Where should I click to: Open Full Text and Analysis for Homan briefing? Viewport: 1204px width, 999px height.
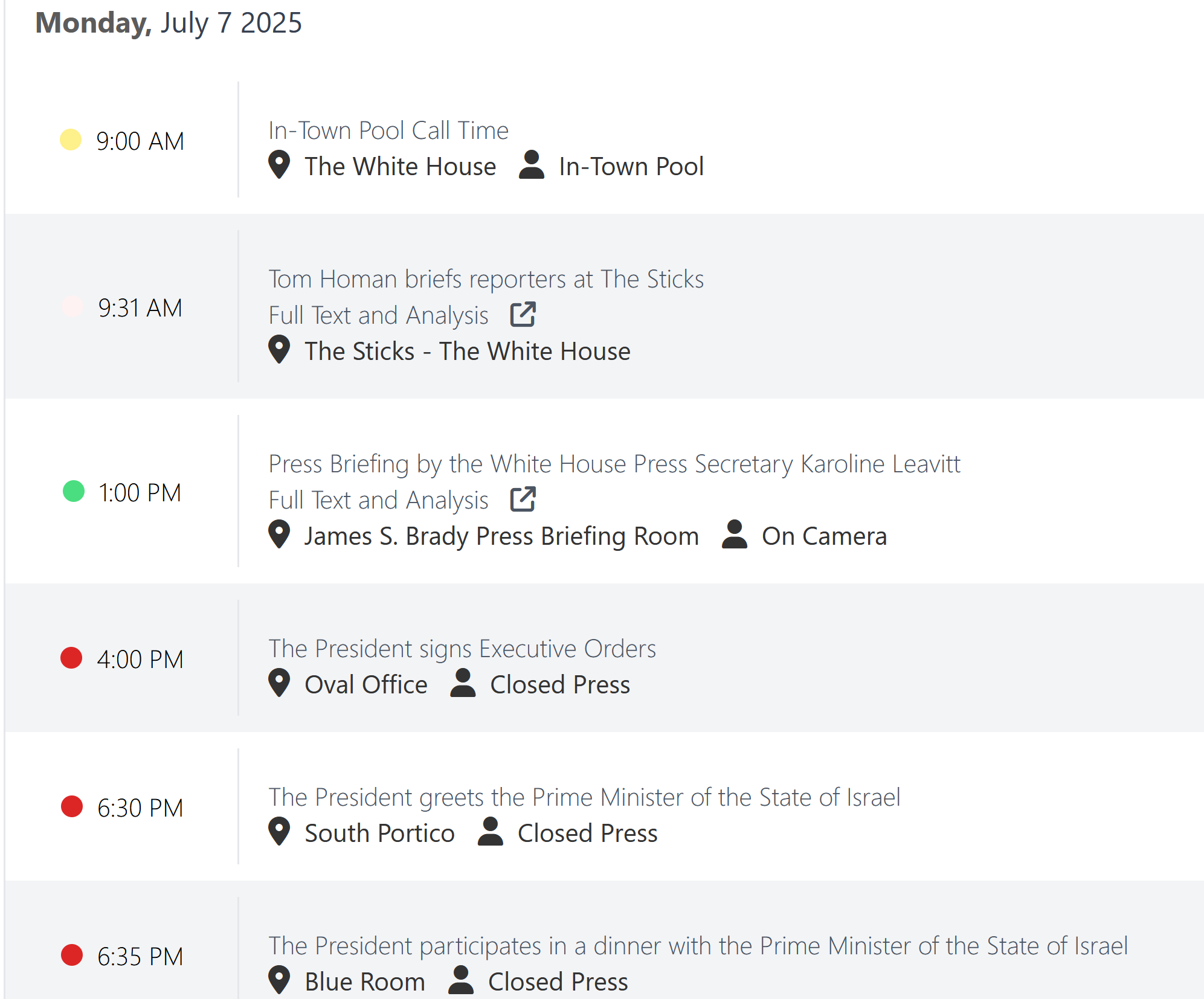click(379, 315)
